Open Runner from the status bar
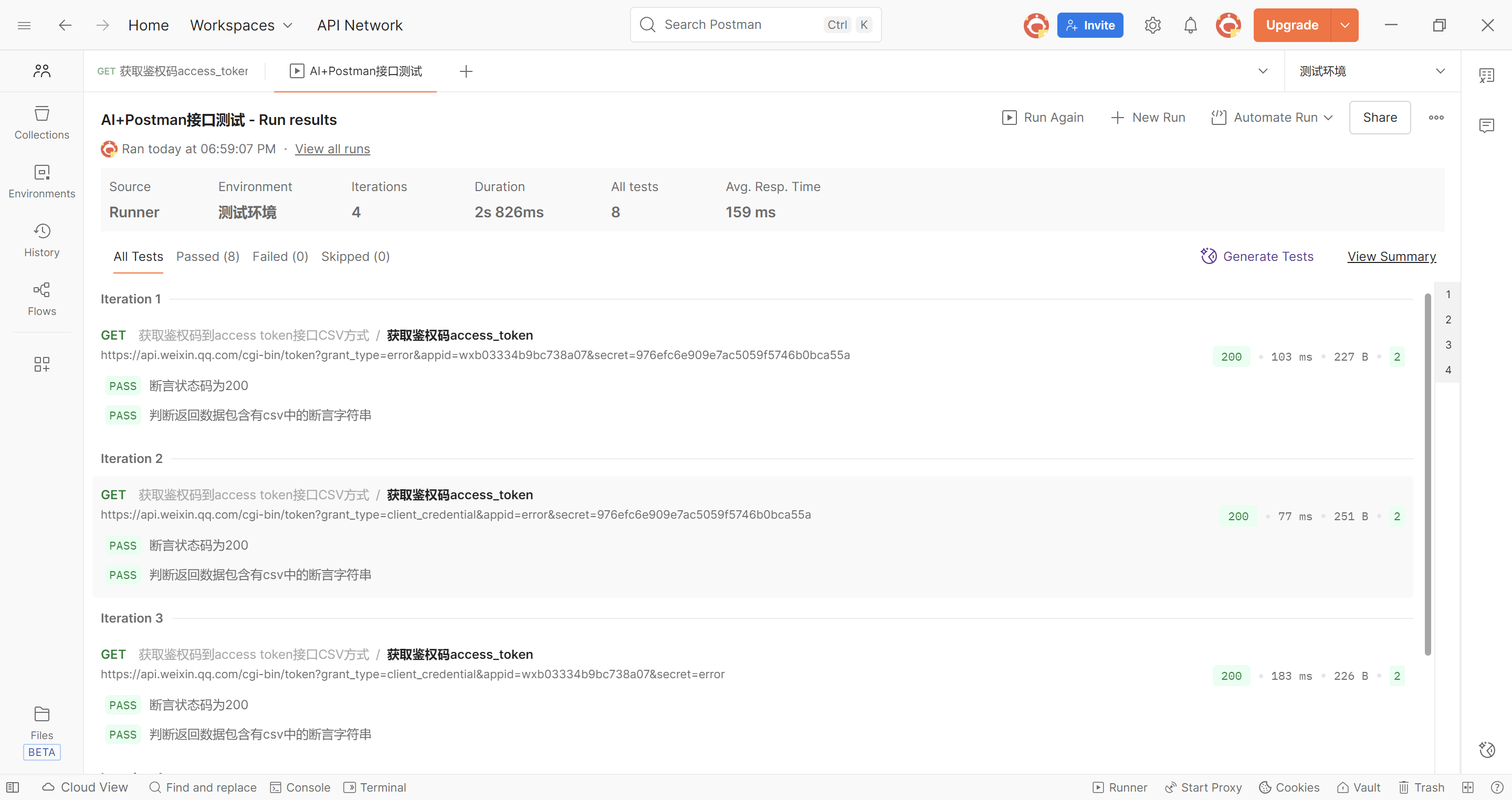Image resolution: width=1512 pixels, height=800 pixels. pos(1120,788)
